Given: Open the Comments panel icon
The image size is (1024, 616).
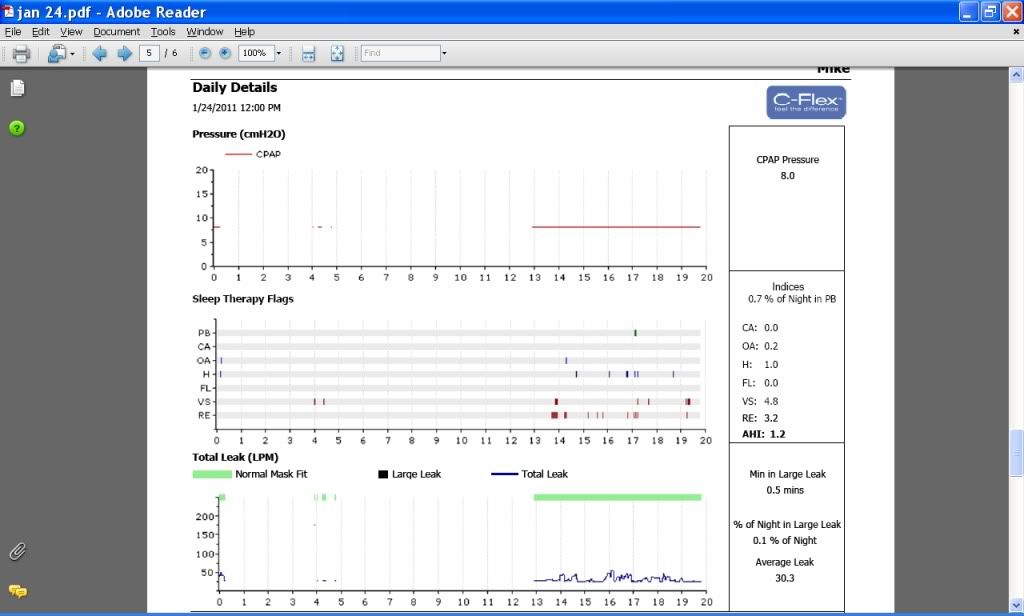Looking at the screenshot, I should (x=17, y=591).
